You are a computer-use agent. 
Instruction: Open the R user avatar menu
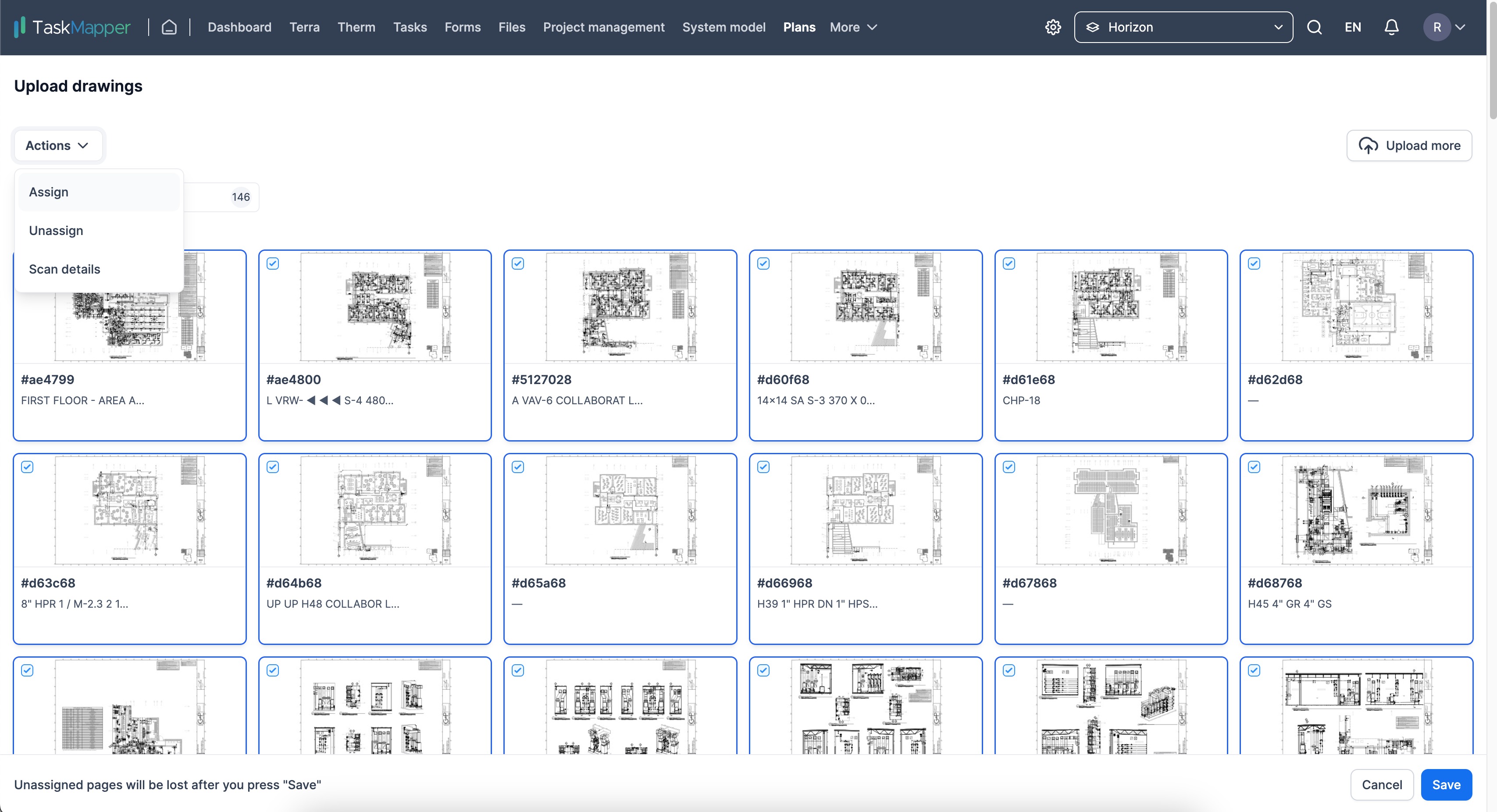tap(1436, 27)
